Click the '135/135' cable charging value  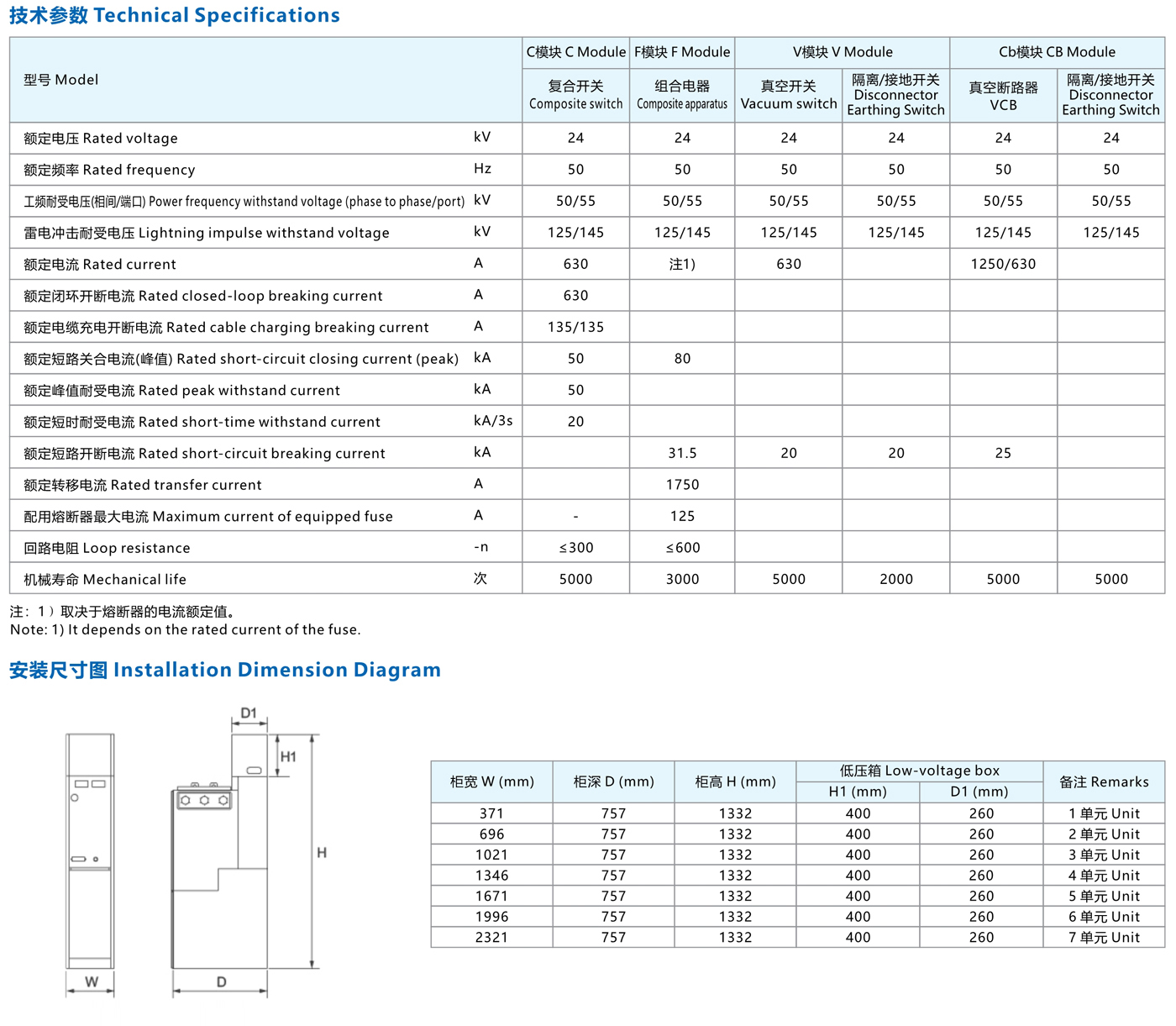[x=576, y=327]
